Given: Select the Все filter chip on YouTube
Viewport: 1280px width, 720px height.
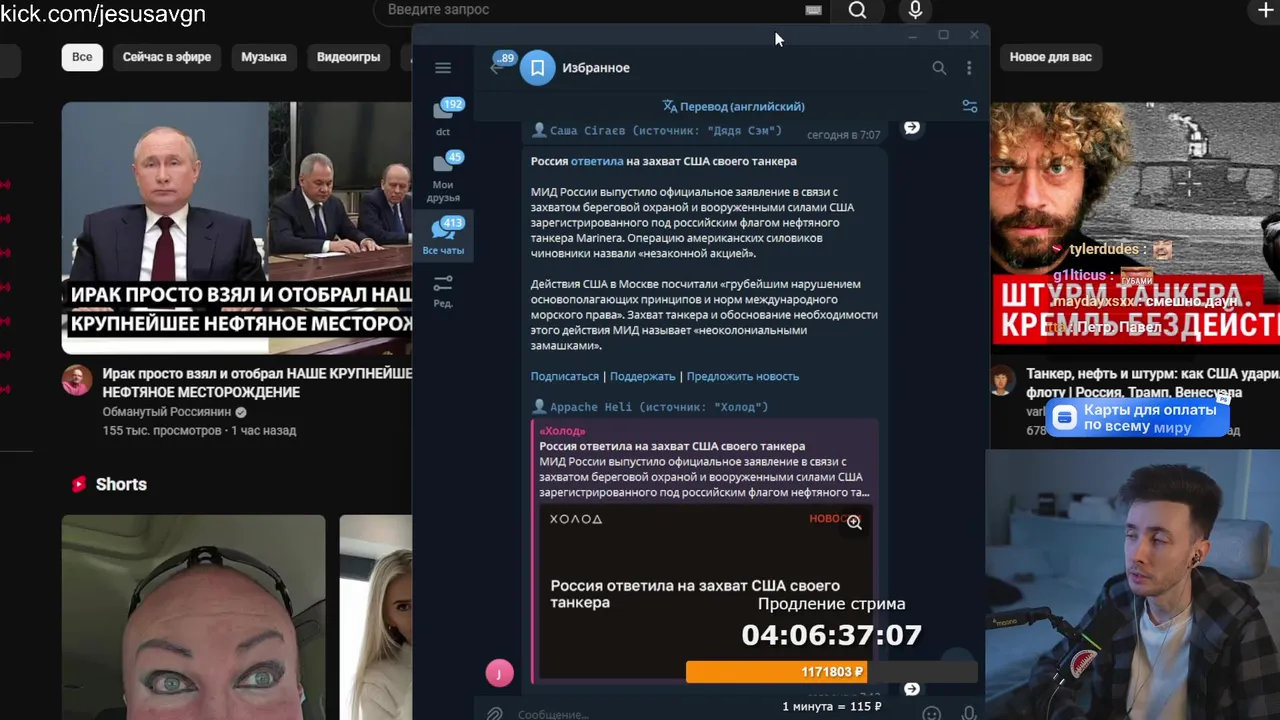Looking at the screenshot, I should pos(82,57).
